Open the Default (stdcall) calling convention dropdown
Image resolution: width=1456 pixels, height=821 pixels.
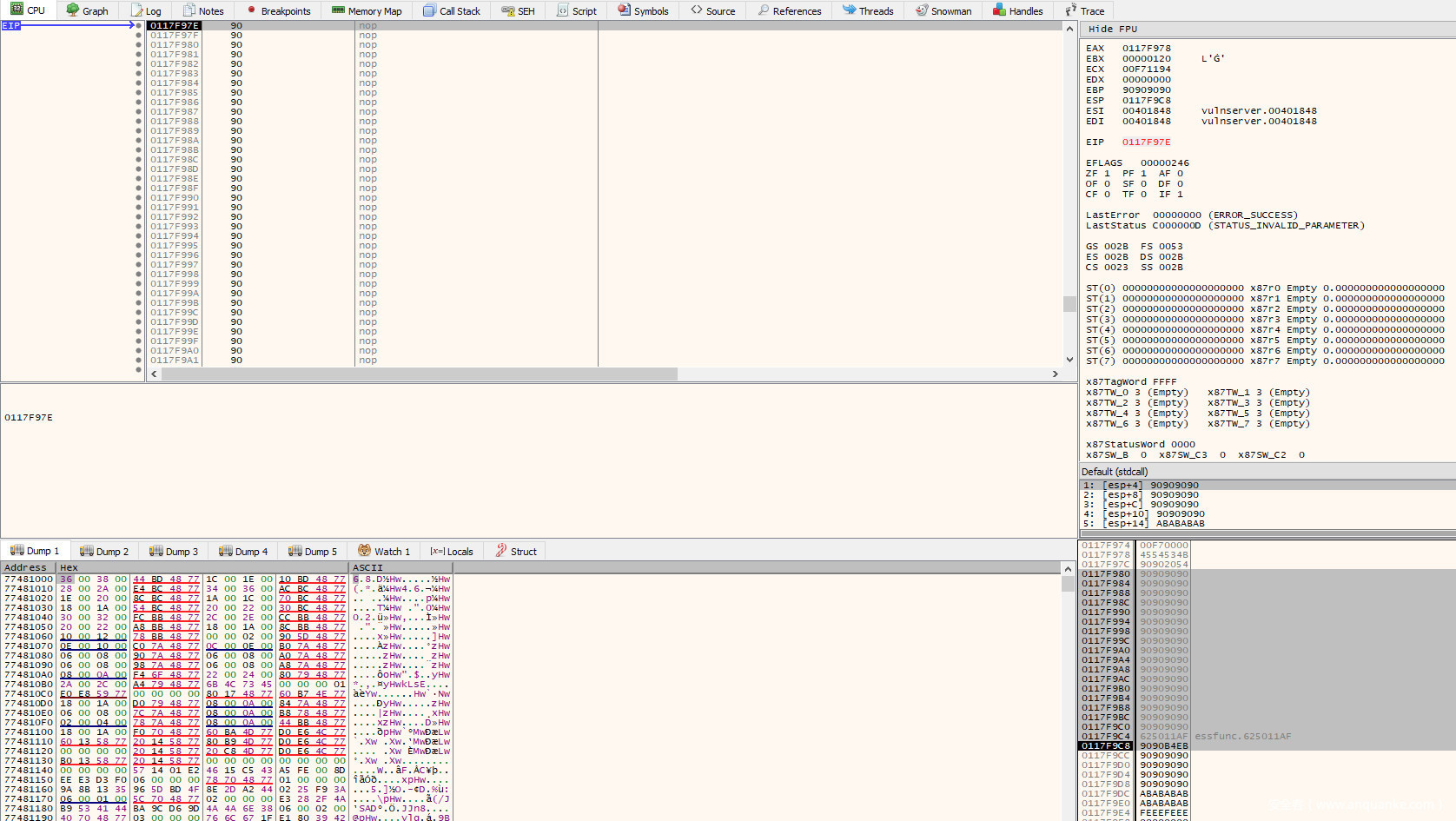tap(1115, 472)
